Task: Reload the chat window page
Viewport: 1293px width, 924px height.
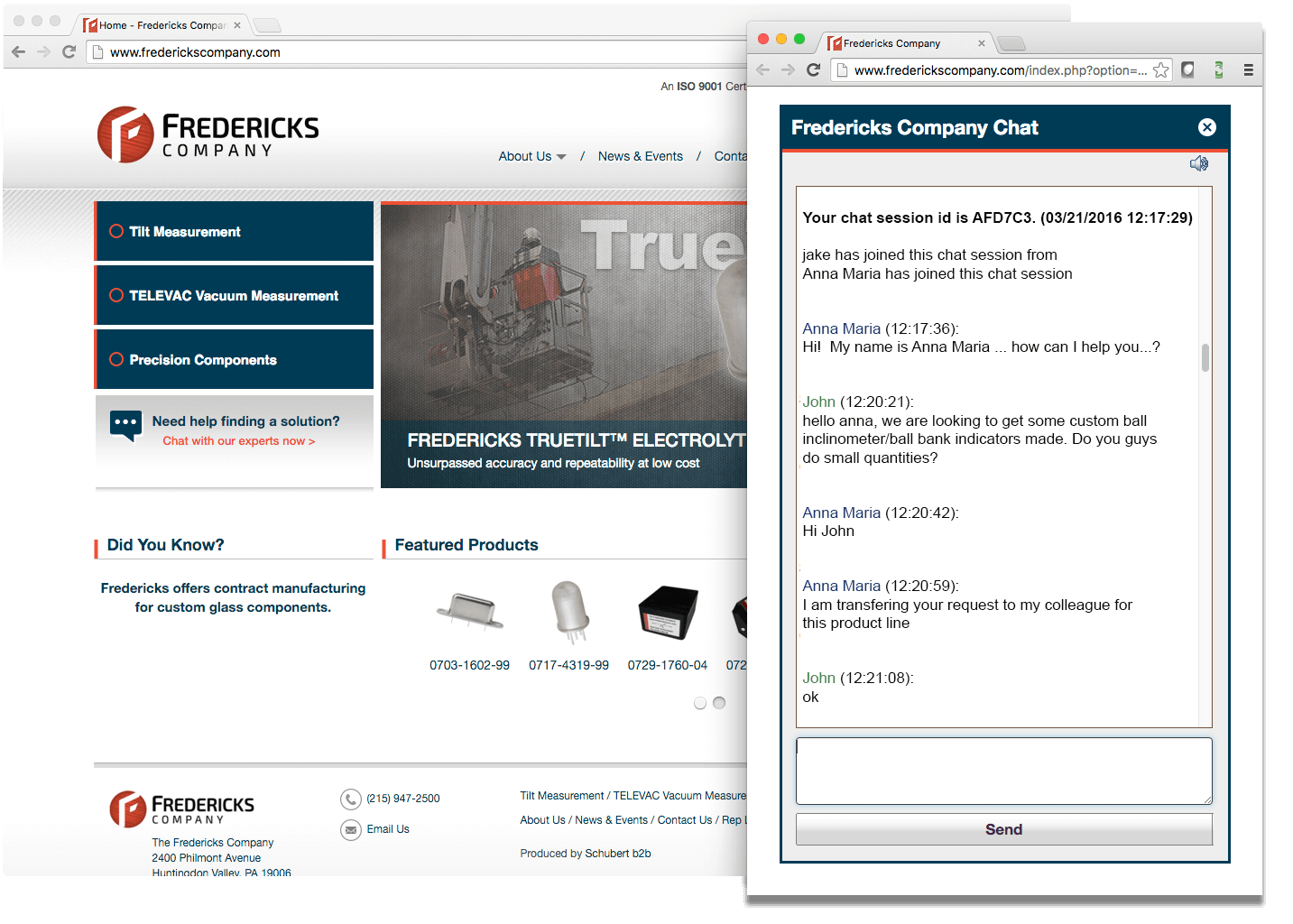Action: 813,70
